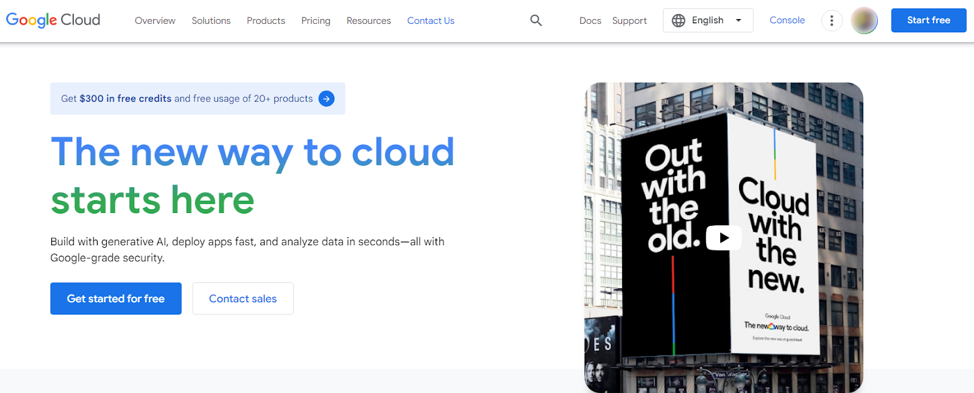
Task: Open the three-dot more options menu
Action: tap(832, 20)
